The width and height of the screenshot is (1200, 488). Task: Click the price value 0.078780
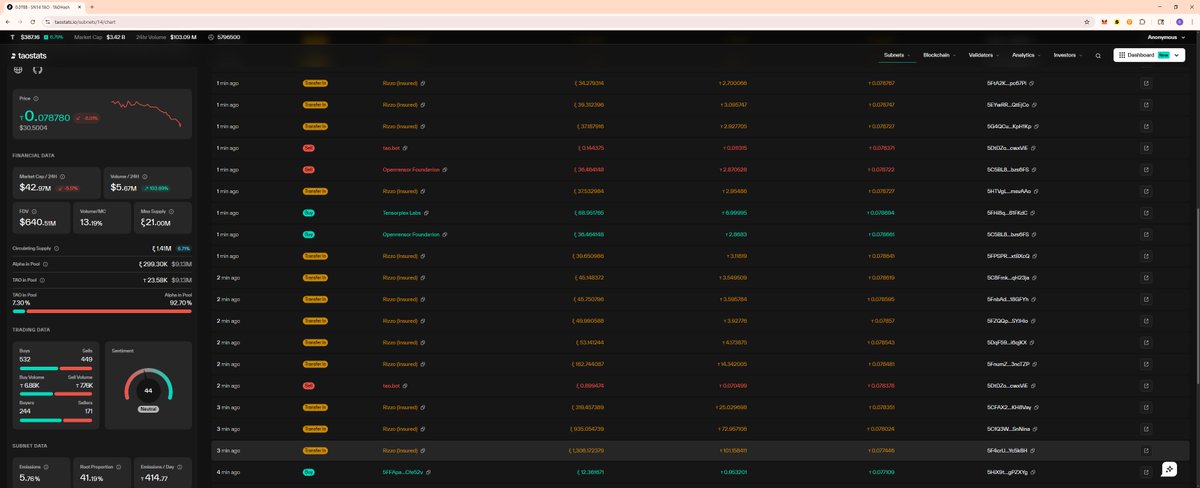coord(47,118)
